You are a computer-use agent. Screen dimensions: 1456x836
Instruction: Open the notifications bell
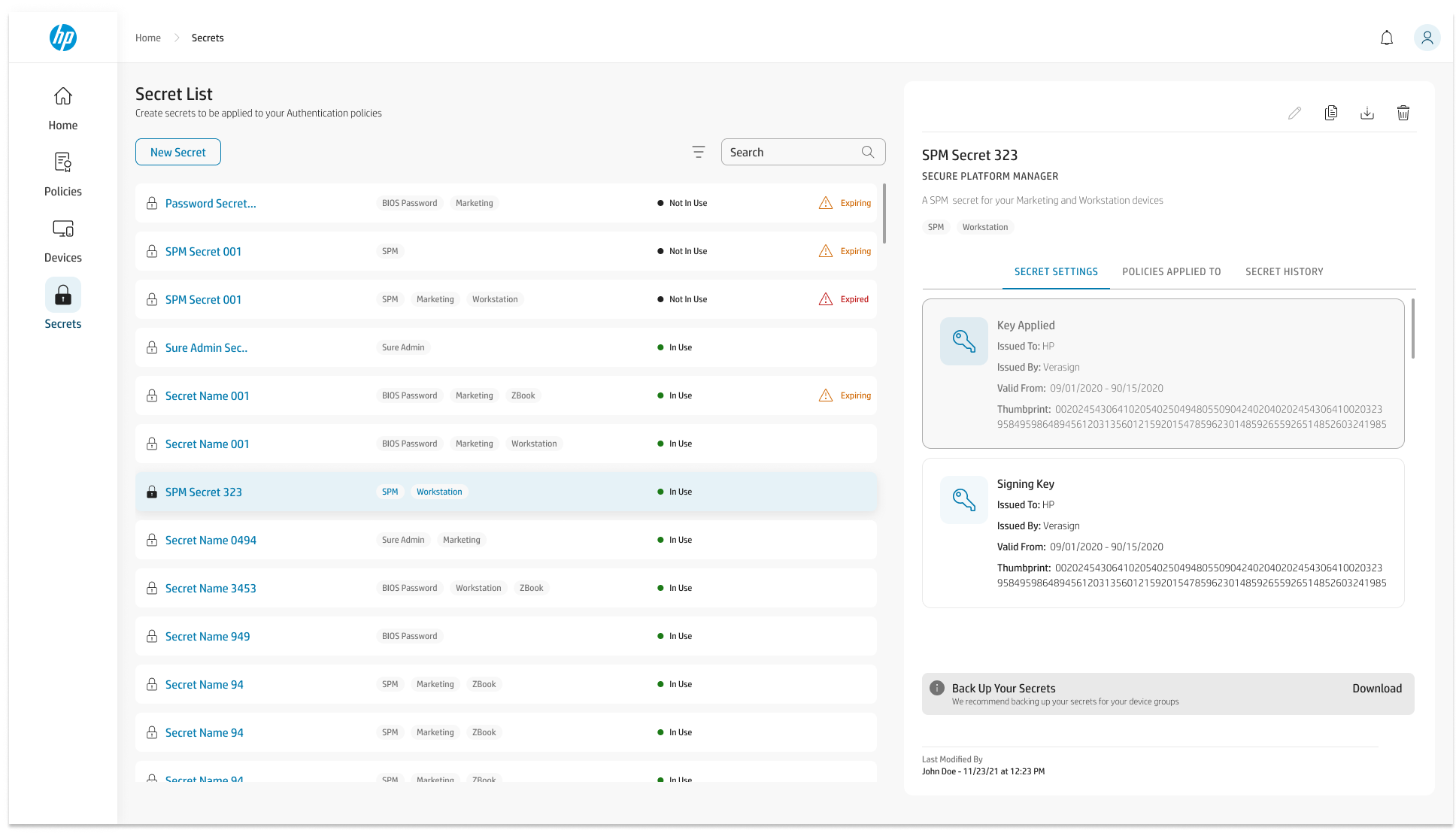[1387, 37]
